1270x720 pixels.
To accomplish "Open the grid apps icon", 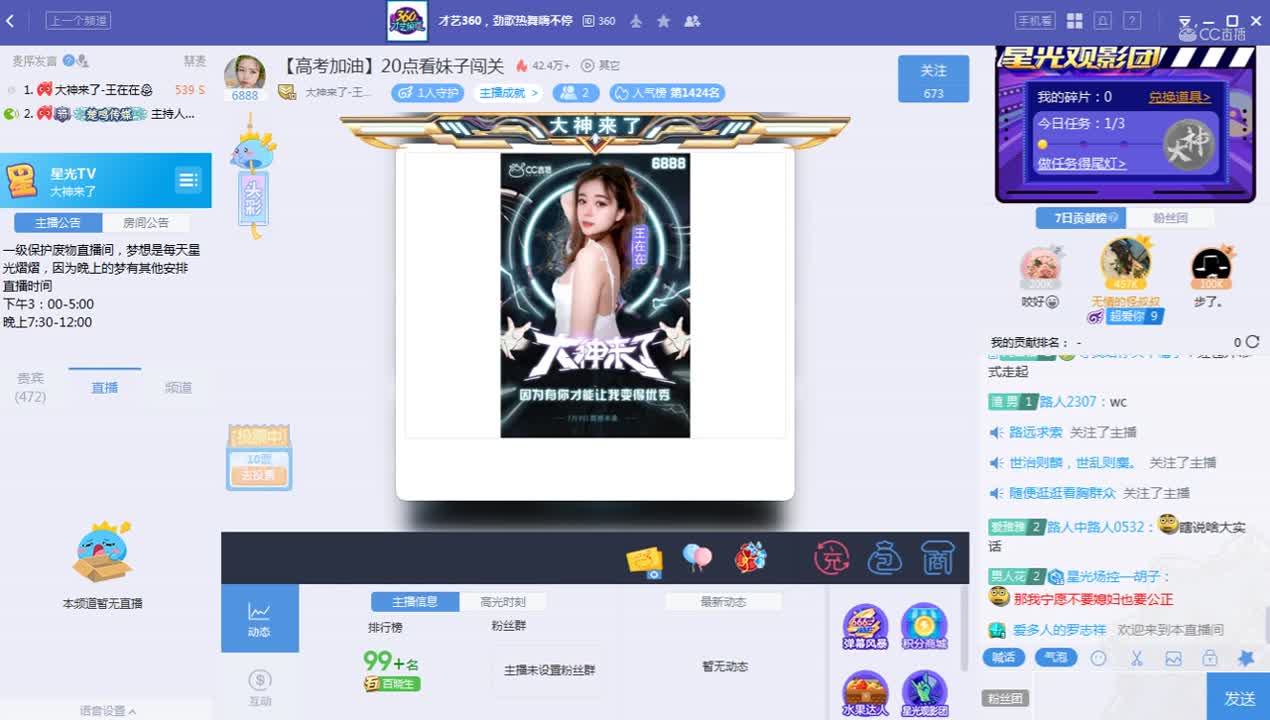I will [x=1075, y=21].
